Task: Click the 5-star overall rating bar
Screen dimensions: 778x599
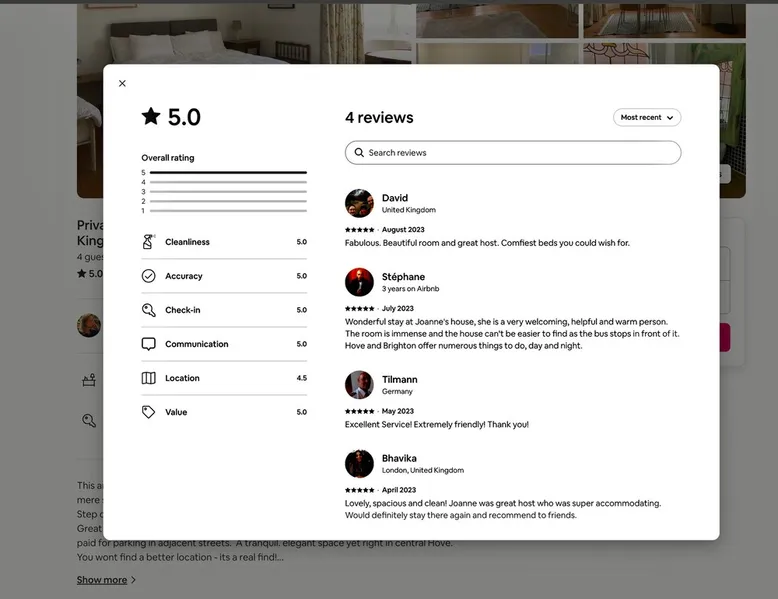Action: [x=228, y=173]
